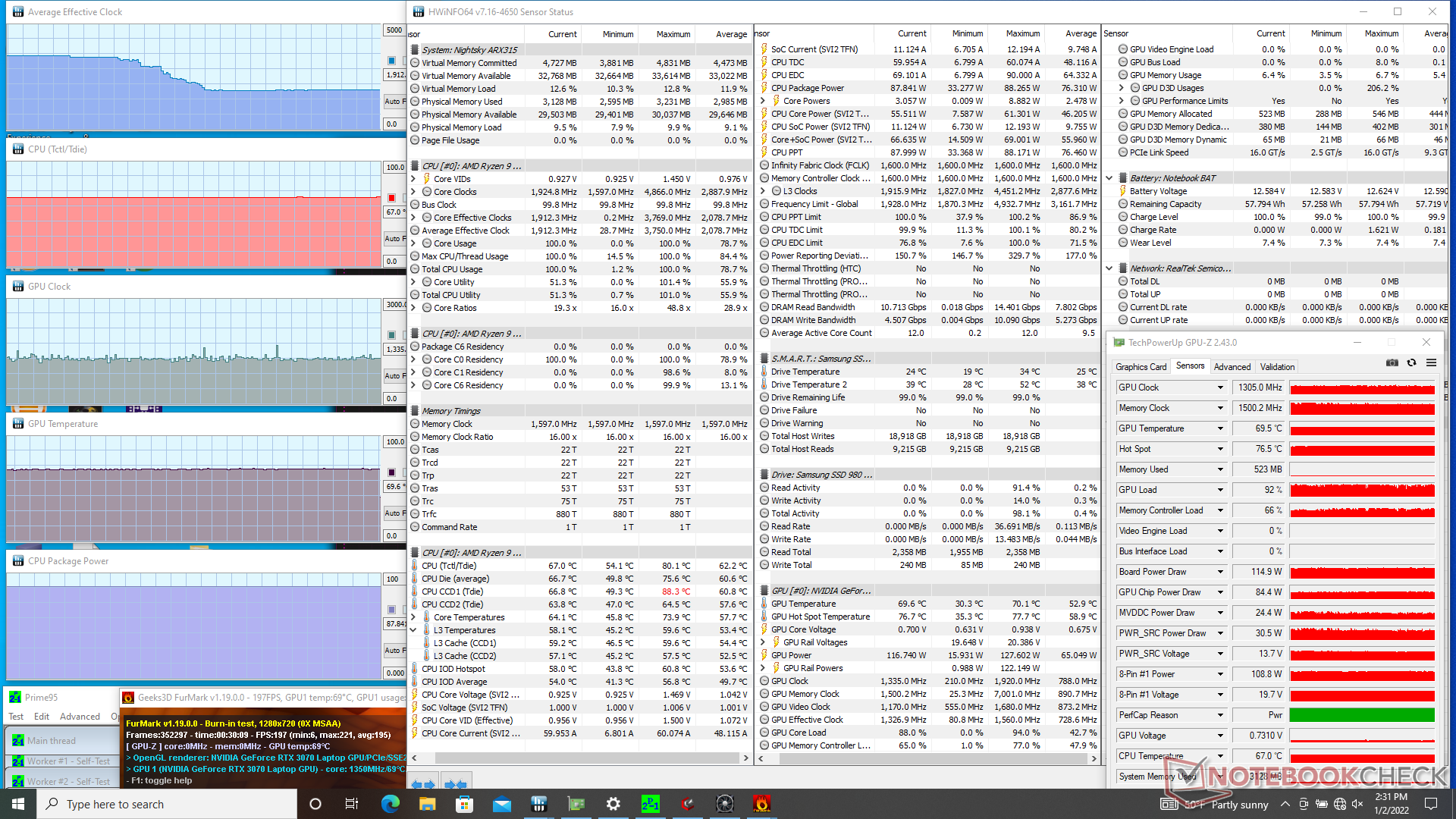
Task: Open Settings gear on the taskbar
Action: coord(613,804)
